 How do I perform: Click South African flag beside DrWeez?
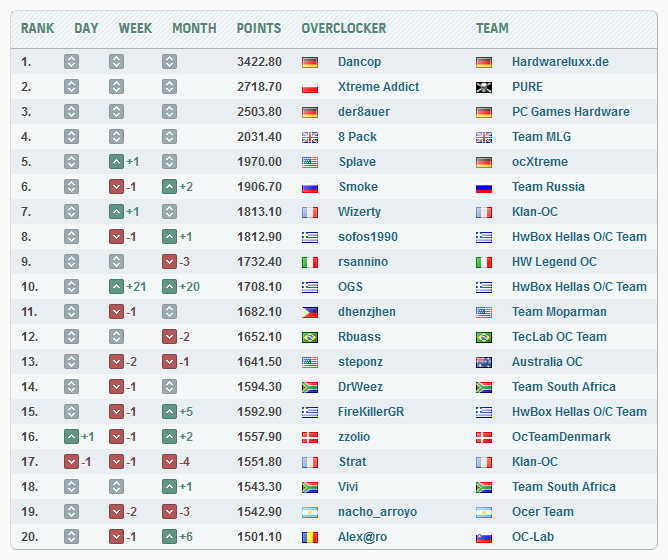310,387
